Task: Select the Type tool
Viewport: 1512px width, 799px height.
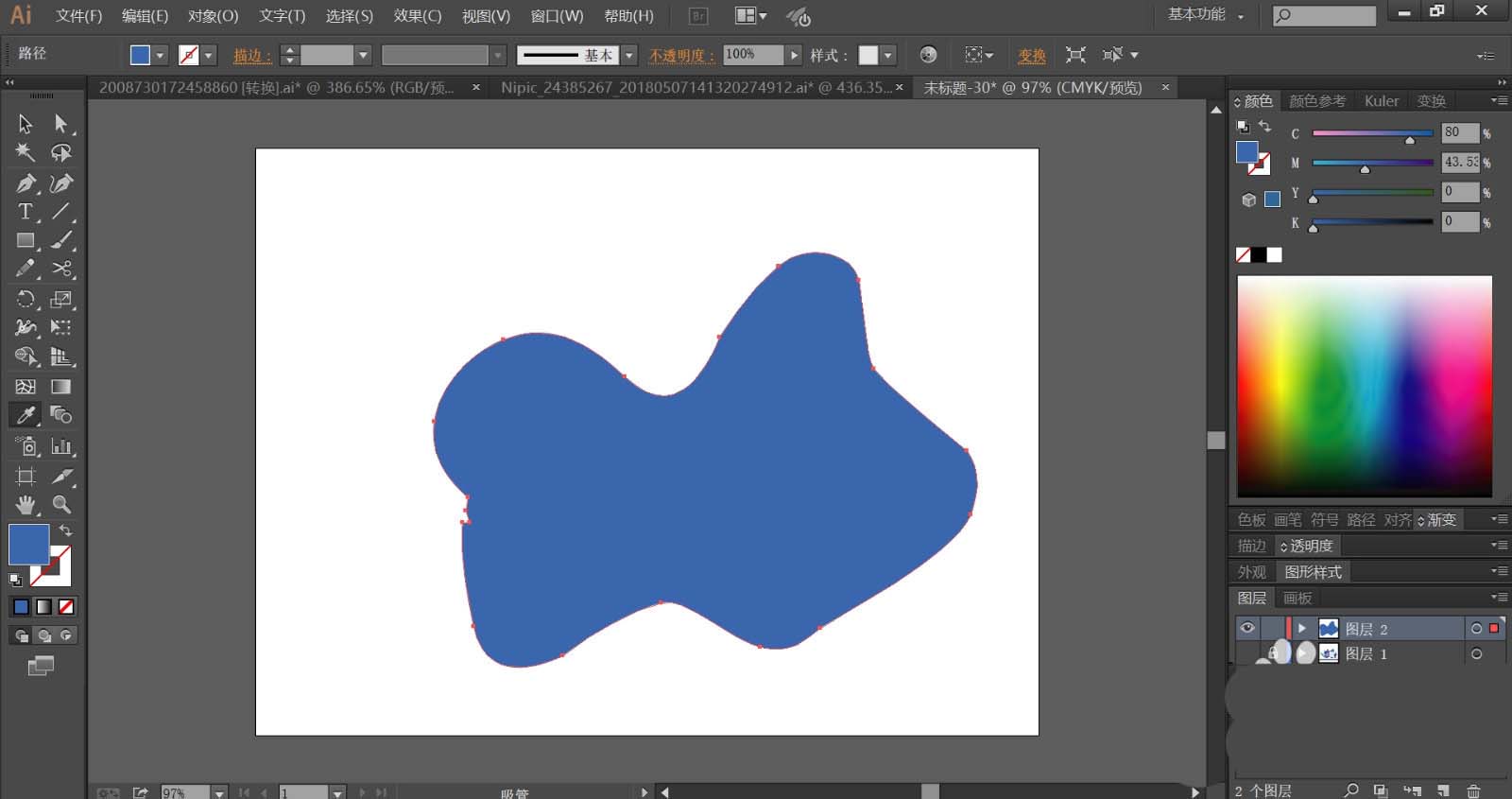Action: (26, 212)
